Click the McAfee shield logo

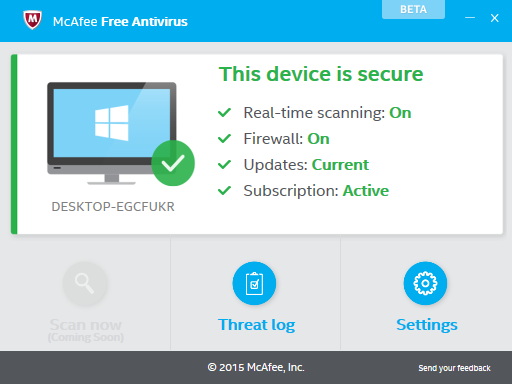[x=32, y=20]
